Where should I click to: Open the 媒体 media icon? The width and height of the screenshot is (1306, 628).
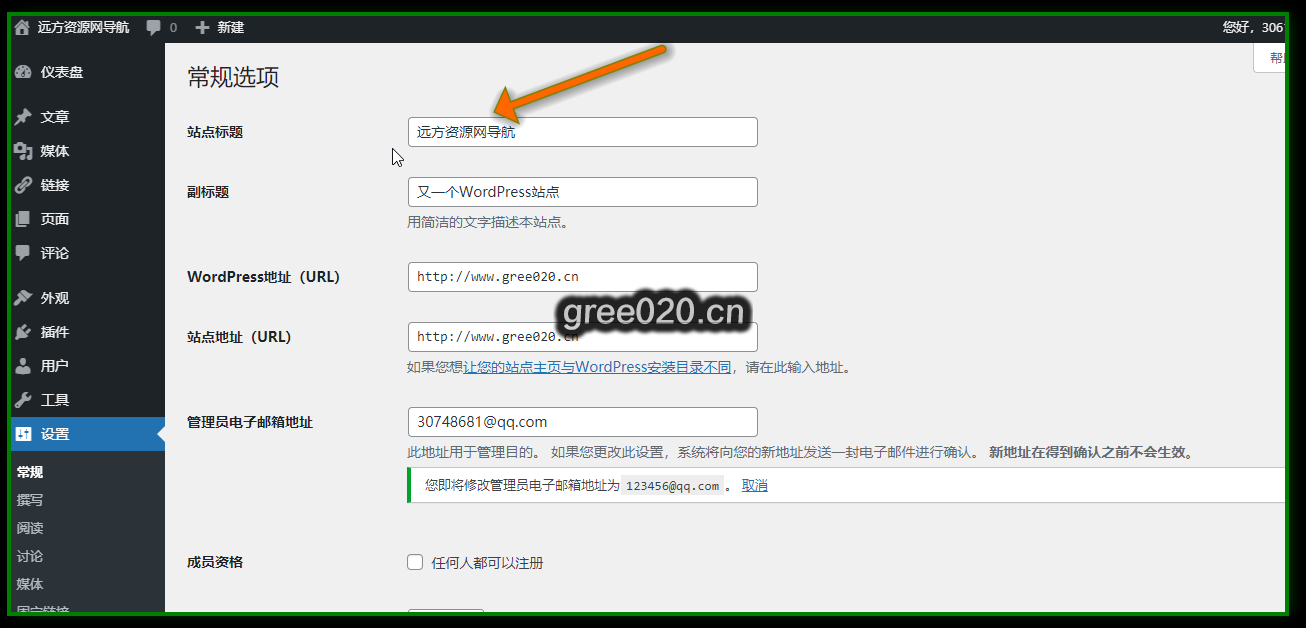click(x=23, y=151)
